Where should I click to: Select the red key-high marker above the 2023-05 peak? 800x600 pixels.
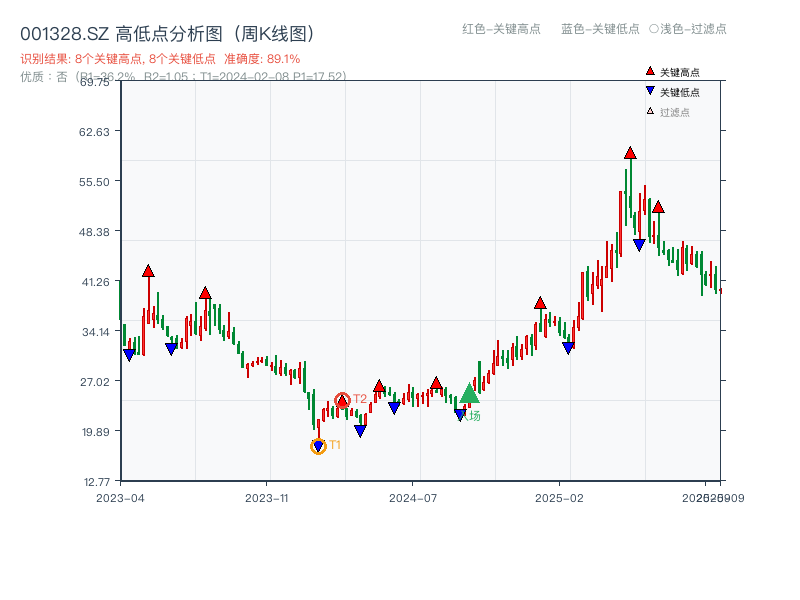(148, 270)
